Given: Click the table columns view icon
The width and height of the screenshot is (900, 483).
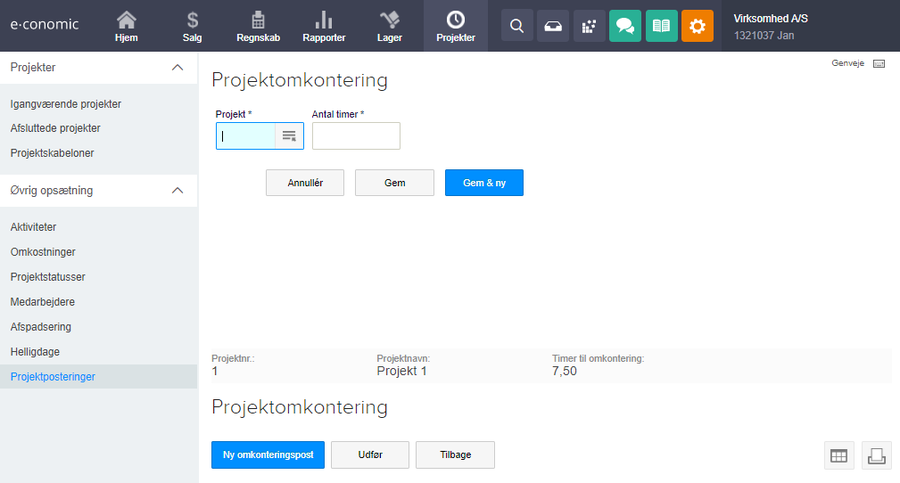Looking at the screenshot, I should [x=839, y=456].
